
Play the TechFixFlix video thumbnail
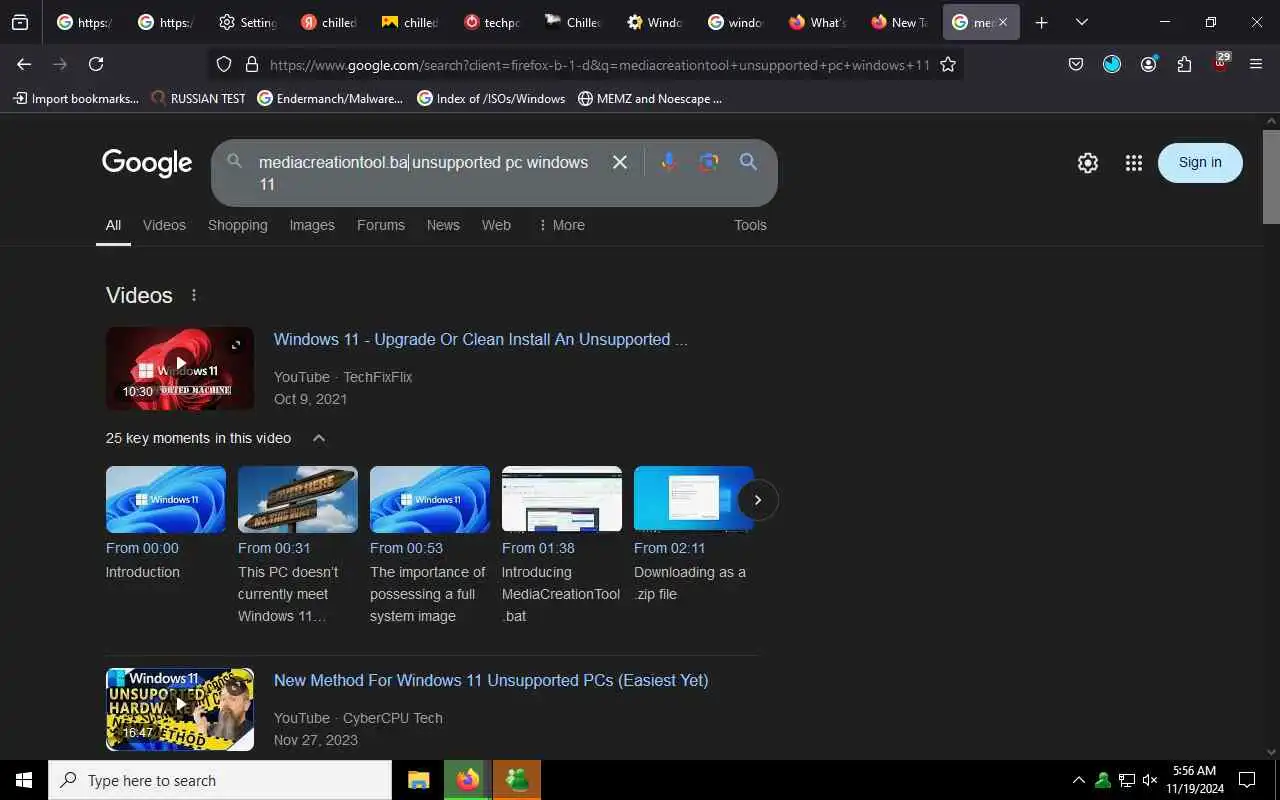(180, 368)
